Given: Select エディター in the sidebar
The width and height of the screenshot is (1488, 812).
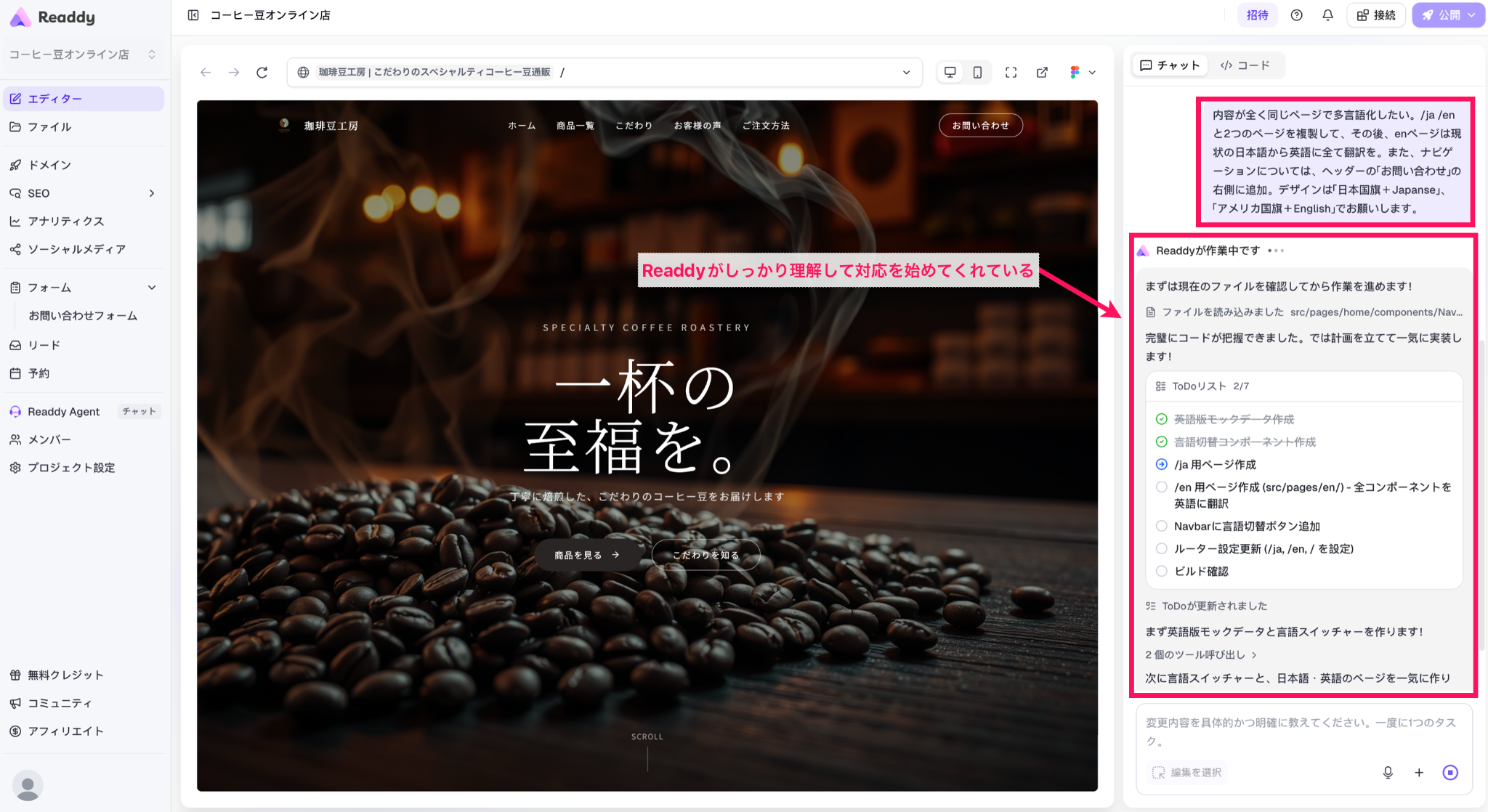Looking at the screenshot, I should (x=84, y=99).
